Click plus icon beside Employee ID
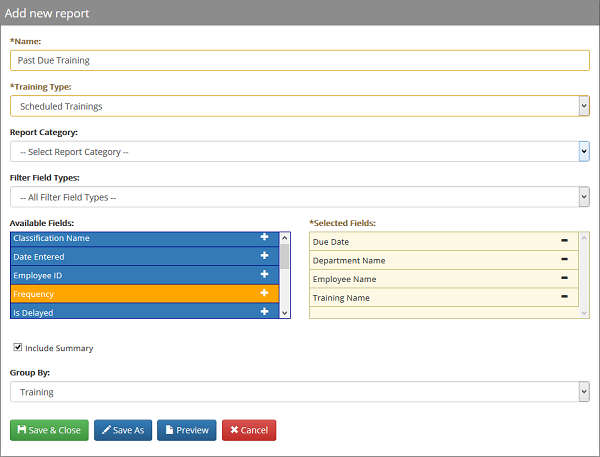Viewport: 600px width, 457px height. pos(264,274)
